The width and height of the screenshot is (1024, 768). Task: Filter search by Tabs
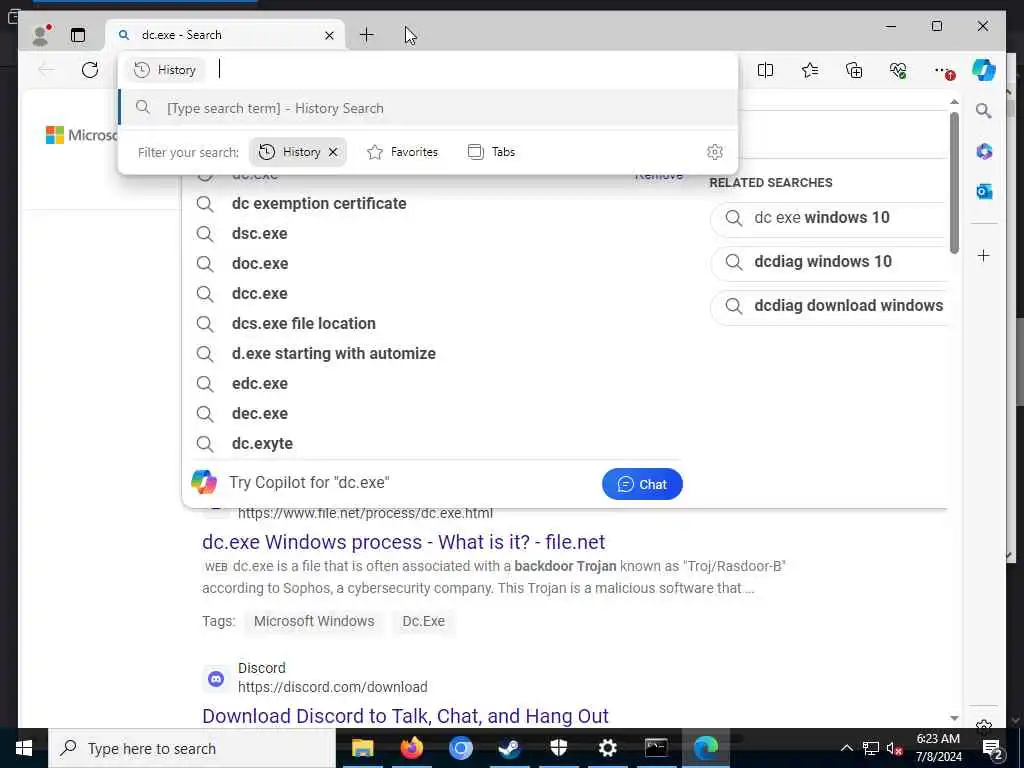[492, 152]
